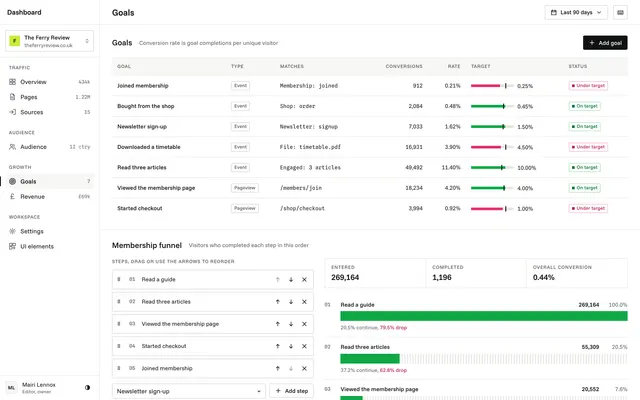Move 'Started checkout' step down

[291, 346]
